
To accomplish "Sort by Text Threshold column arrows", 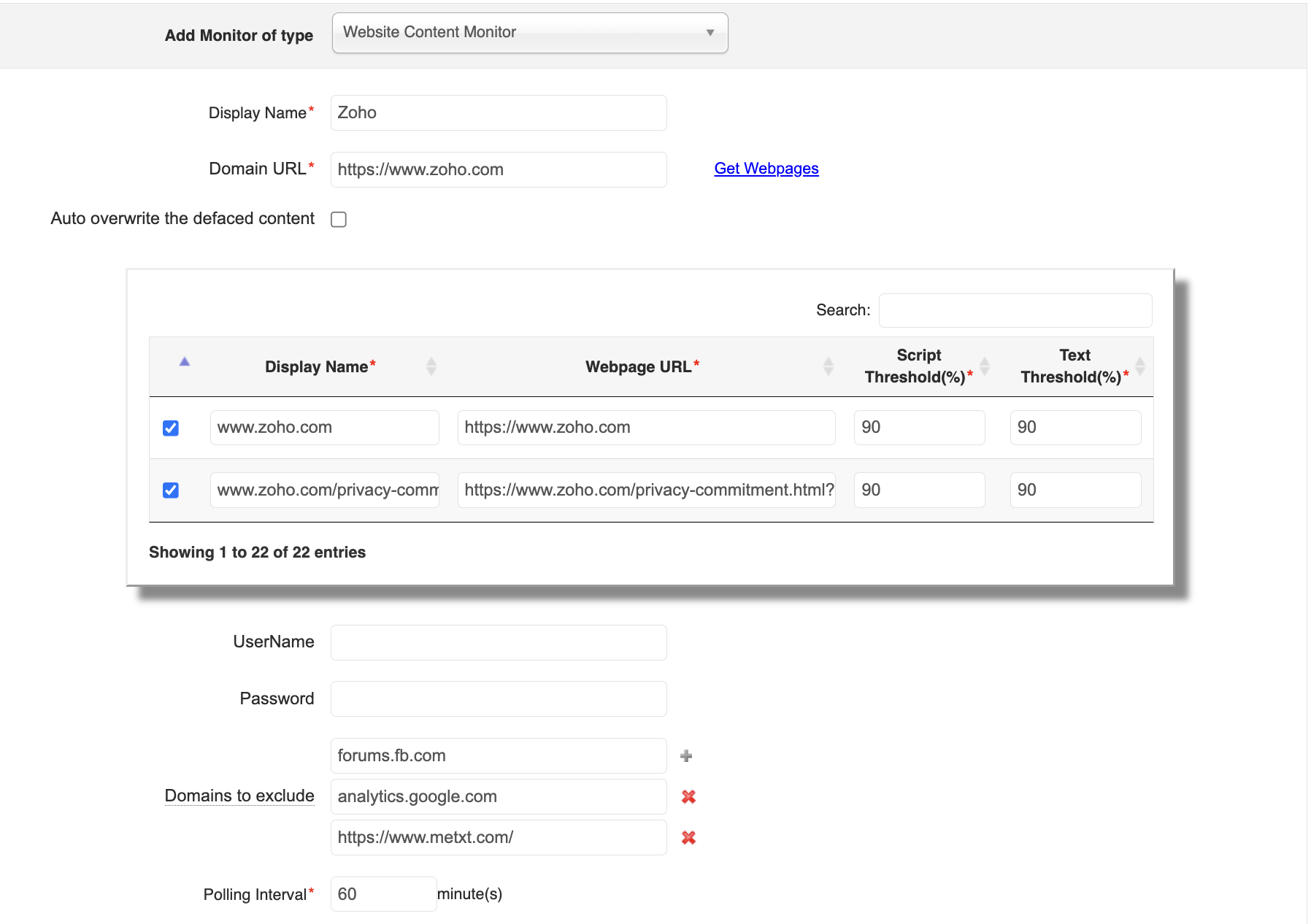I will tap(1140, 366).
